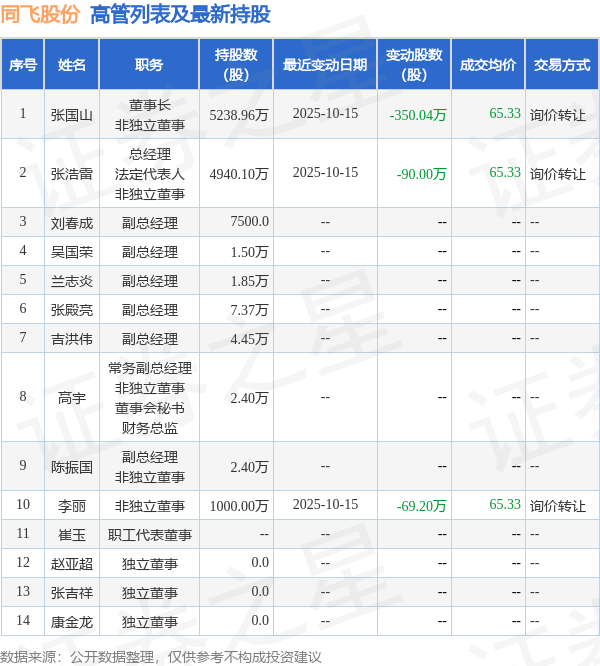Click the name 崔玉
Image resolution: width=600 pixels, height=666 pixels.
pos(72,535)
